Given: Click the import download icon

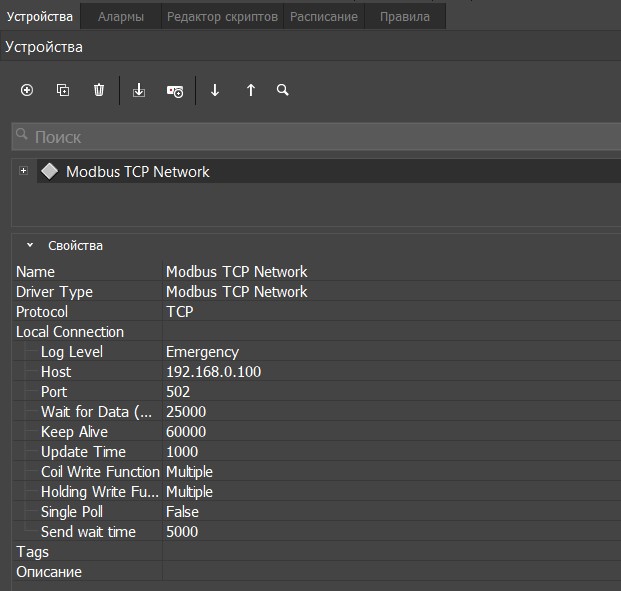Looking at the screenshot, I should tap(139, 91).
